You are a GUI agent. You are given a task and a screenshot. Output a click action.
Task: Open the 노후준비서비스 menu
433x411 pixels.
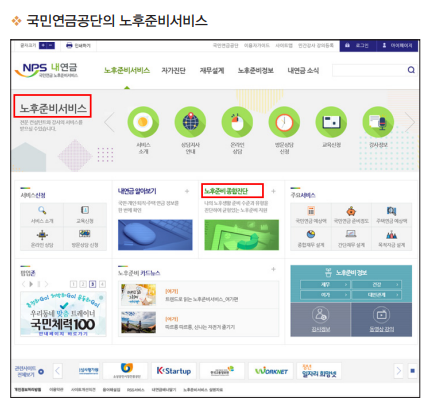127,70
